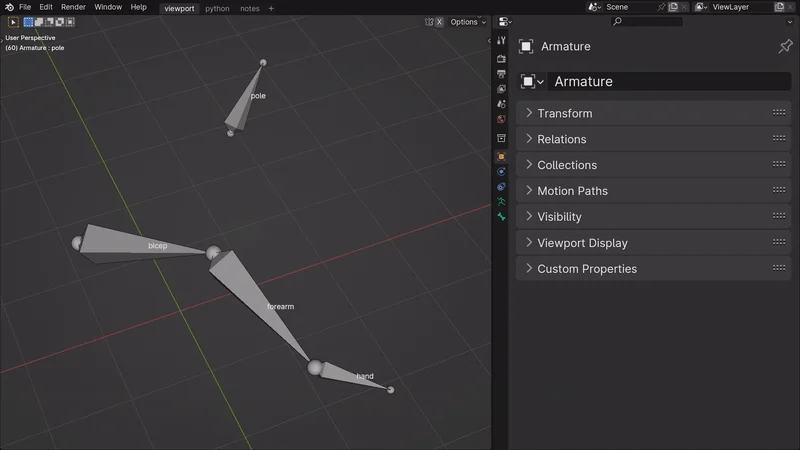
Task: Open the Collection properties tab
Action: (501, 138)
